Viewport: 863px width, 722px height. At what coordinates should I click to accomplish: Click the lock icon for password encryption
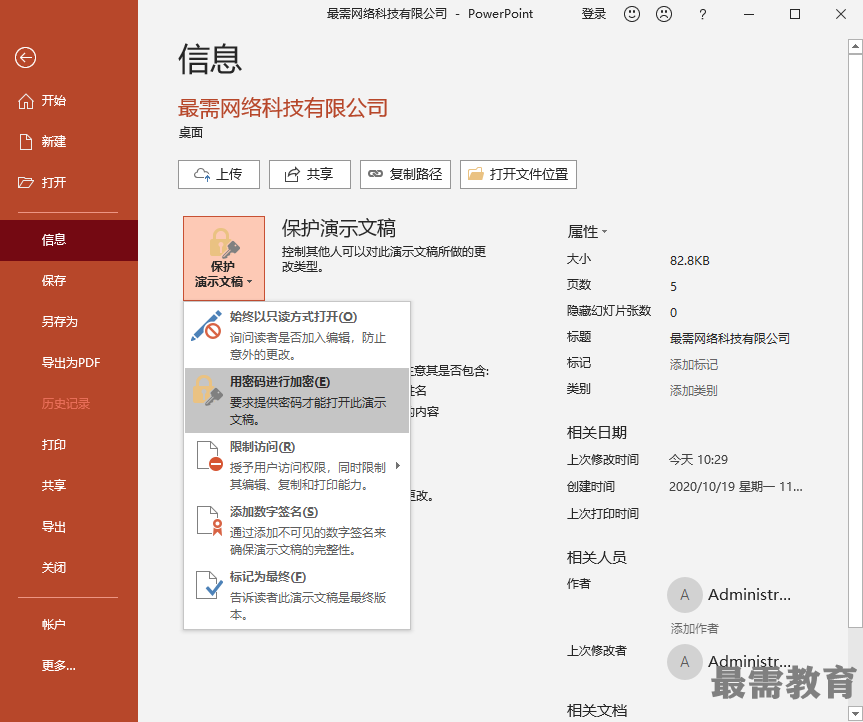(207, 391)
